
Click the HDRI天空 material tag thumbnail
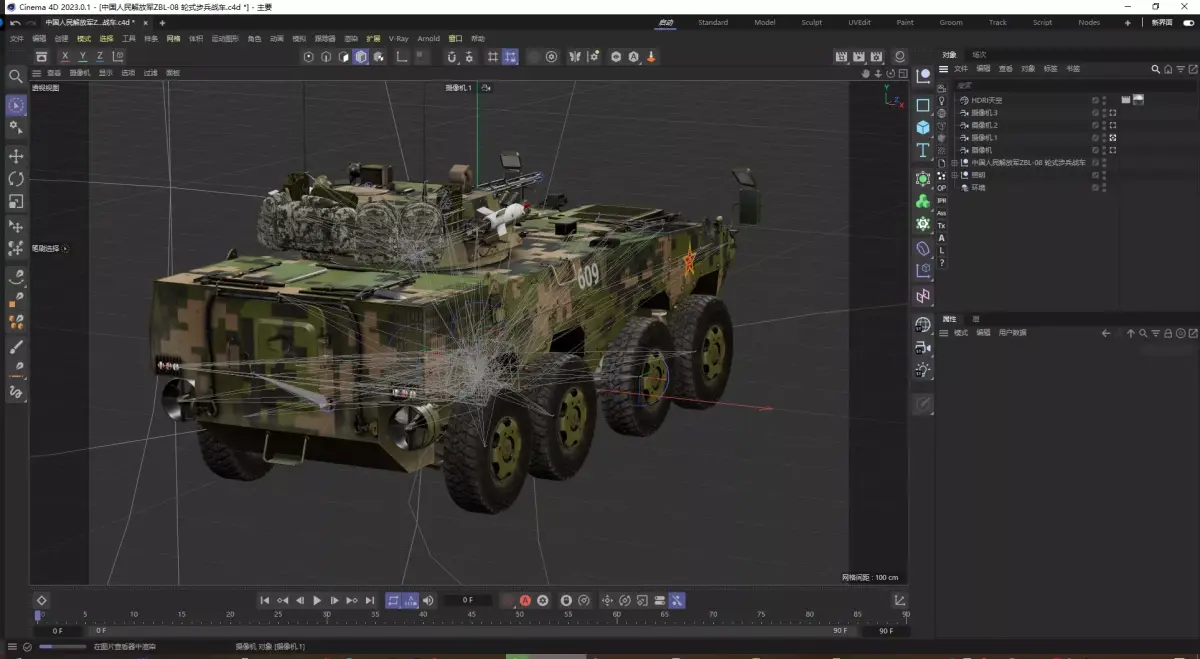(x=1138, y=100)
